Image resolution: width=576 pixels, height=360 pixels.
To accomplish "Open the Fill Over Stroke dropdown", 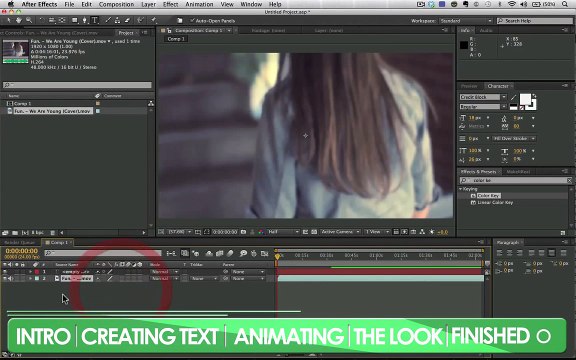I will pyautogui.click(x=514, y=138).
